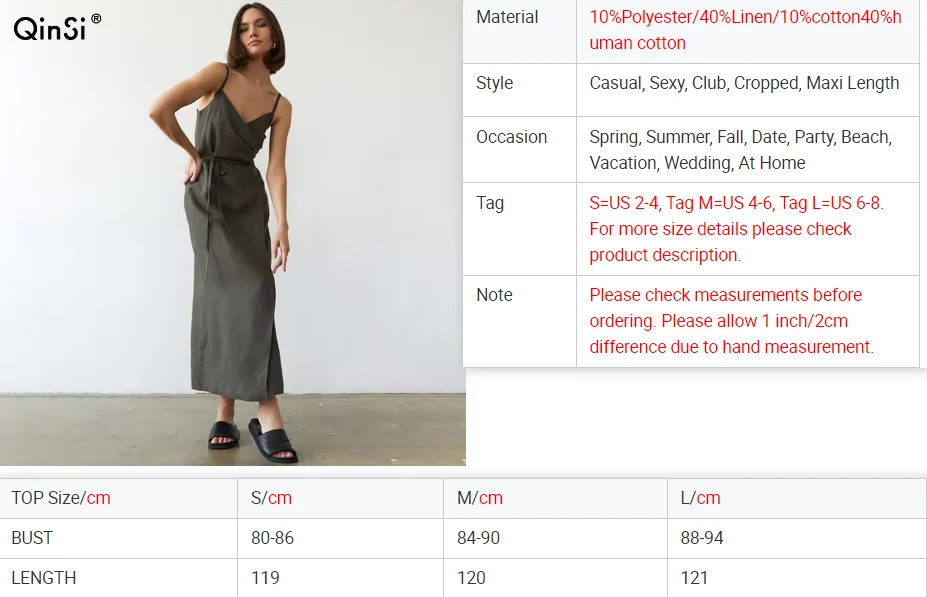The width and height of the screenshot is (927, 597).
Task: Select the S/cm size column header
Action: coord(271,498)
